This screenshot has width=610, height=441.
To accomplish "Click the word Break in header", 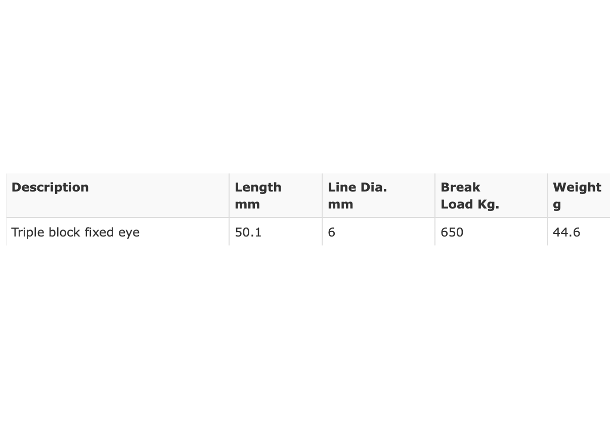I will tap(460, 187).
